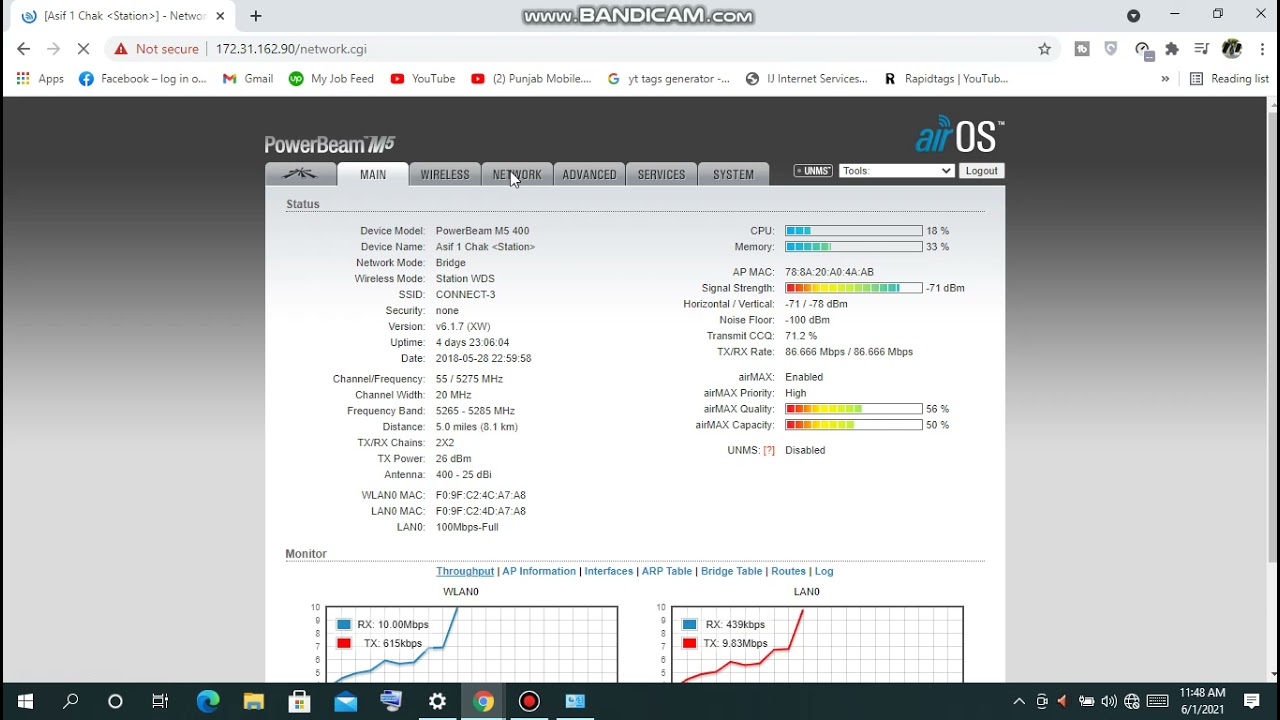Image resolution: width=1280 pixels, height=720 pixels.
Task: Open the SERVICES tab
Action: point(661,174)
